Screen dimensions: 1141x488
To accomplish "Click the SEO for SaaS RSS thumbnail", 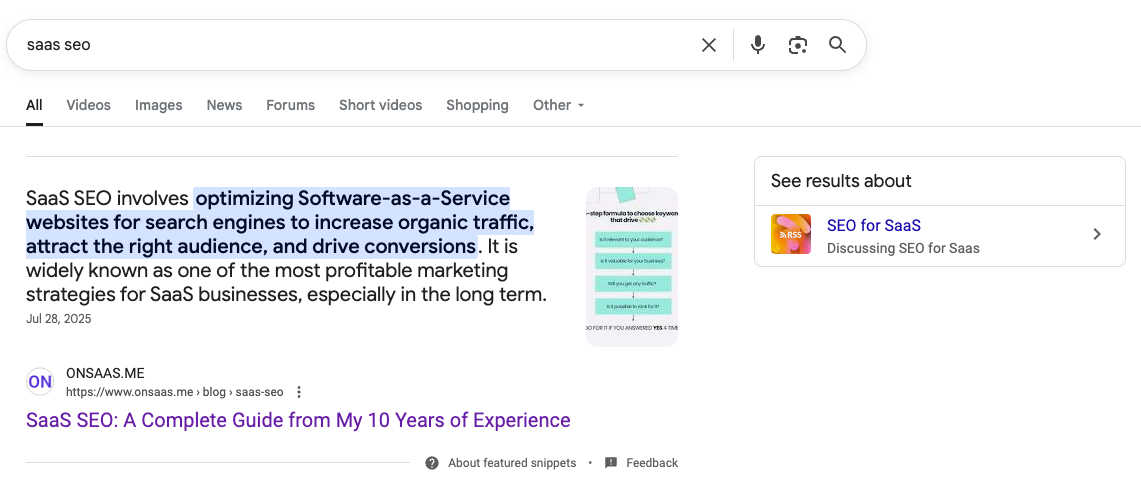I will point(791,234).
